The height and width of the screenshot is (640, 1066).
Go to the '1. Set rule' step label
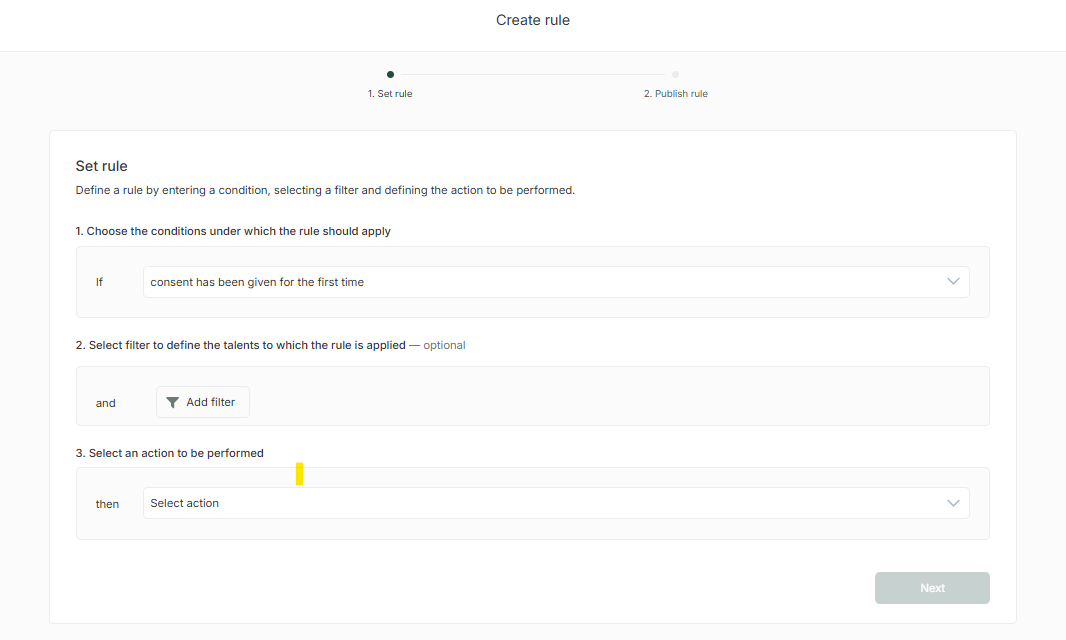point(390,94)
